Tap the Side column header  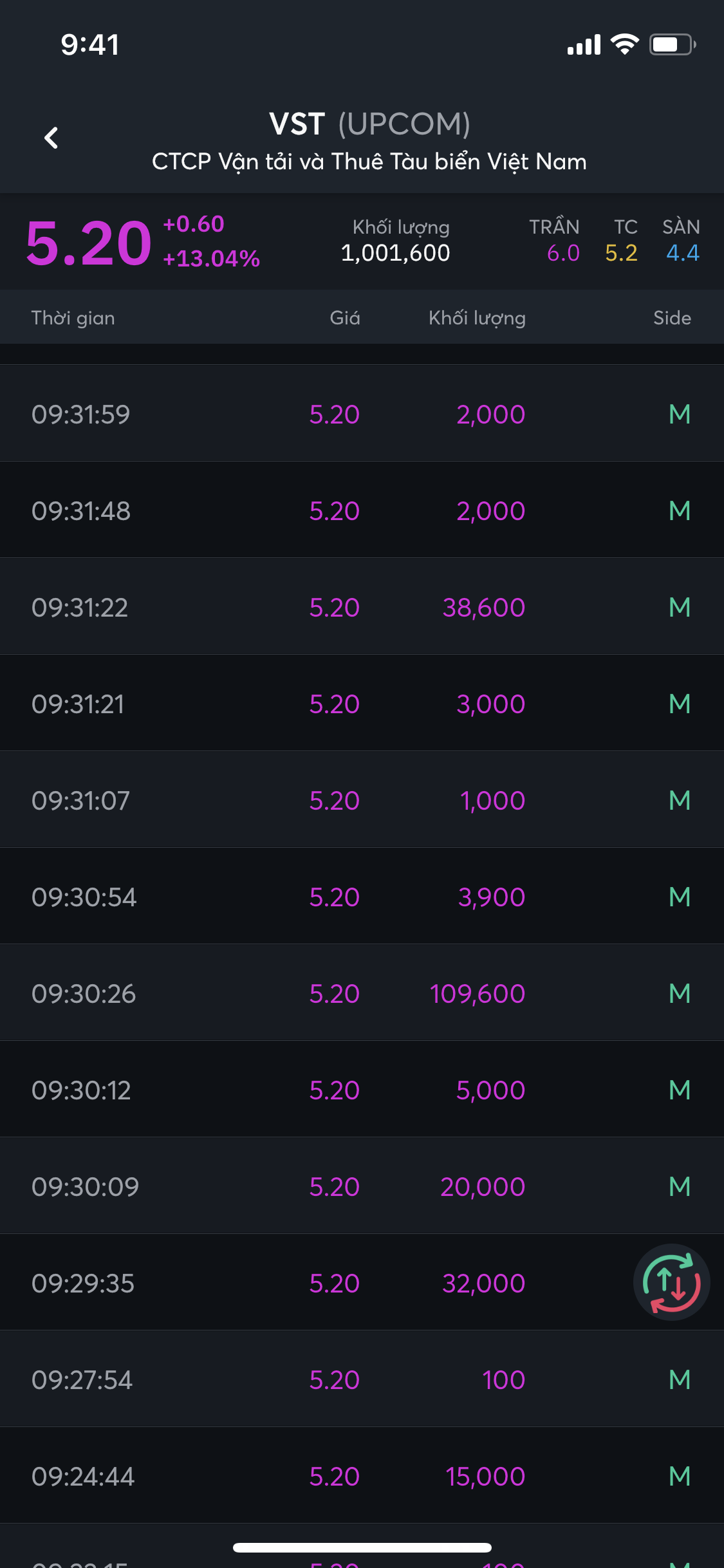click(x=672, y=318)
